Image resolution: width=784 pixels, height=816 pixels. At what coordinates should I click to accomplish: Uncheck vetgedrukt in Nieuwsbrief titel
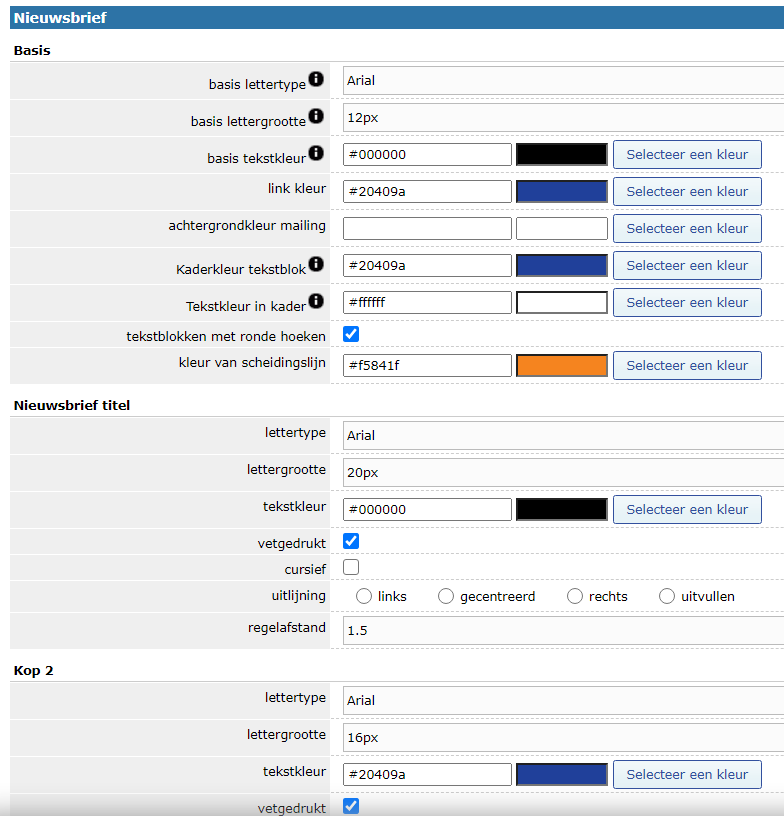pyautogui.click(x=351, y=541)
